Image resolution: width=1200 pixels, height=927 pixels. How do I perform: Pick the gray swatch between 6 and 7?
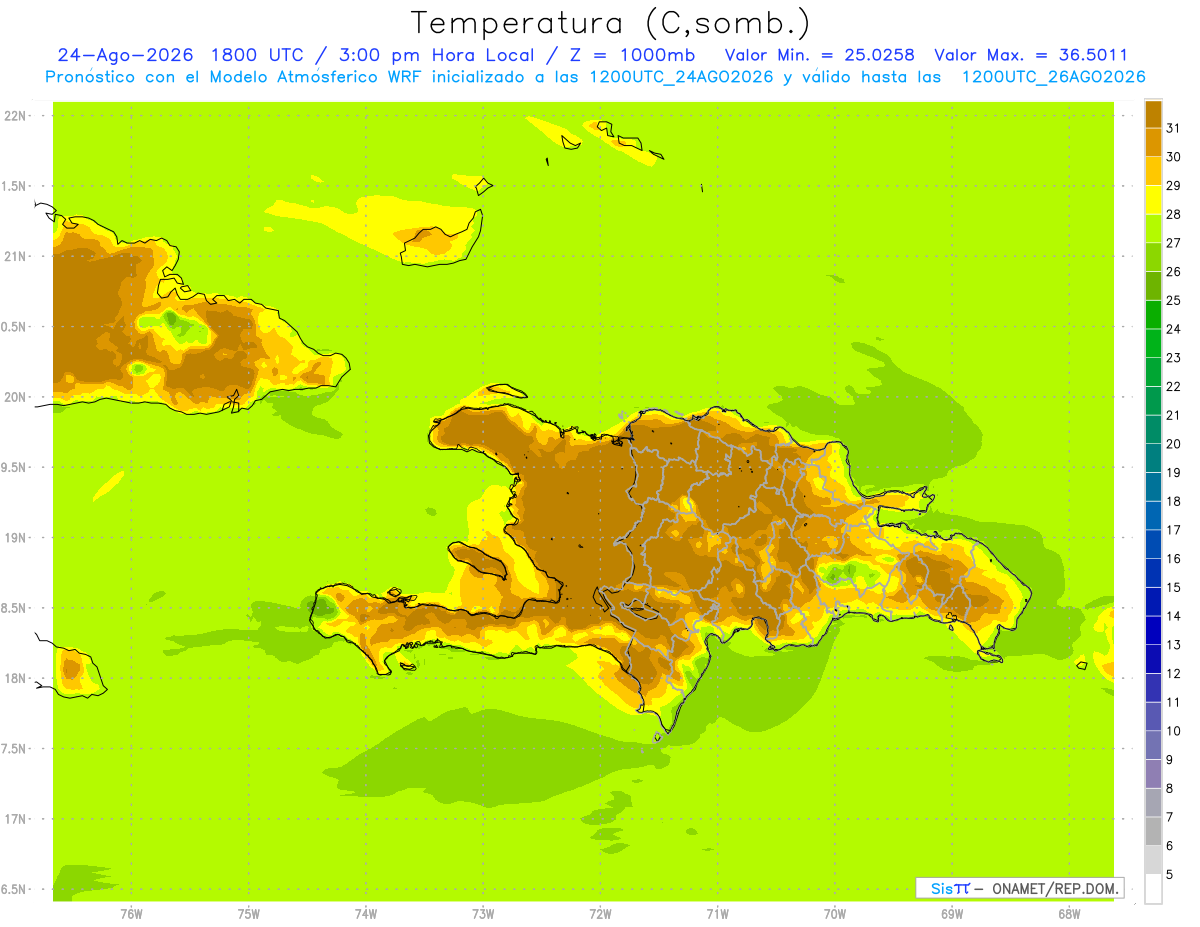(x=1153, y=831)
